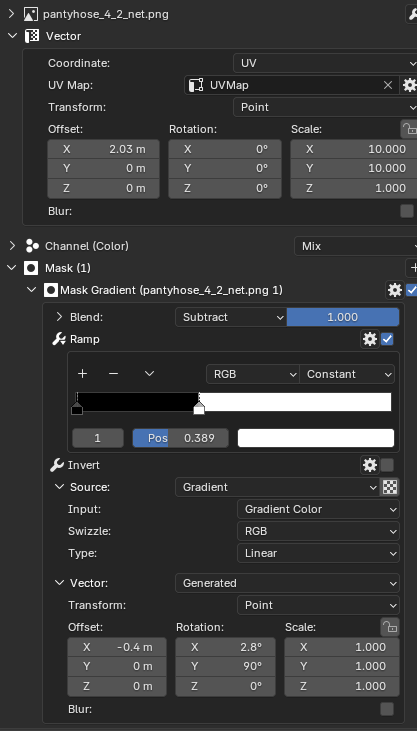
Task: Click the upper Scale X 10.000 field
Action: tap(354, 149)
